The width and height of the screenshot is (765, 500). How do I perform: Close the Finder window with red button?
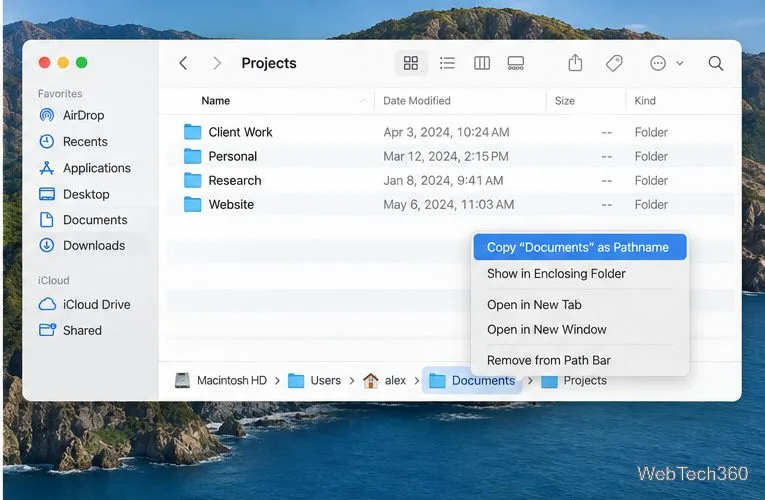pos(44,62)
